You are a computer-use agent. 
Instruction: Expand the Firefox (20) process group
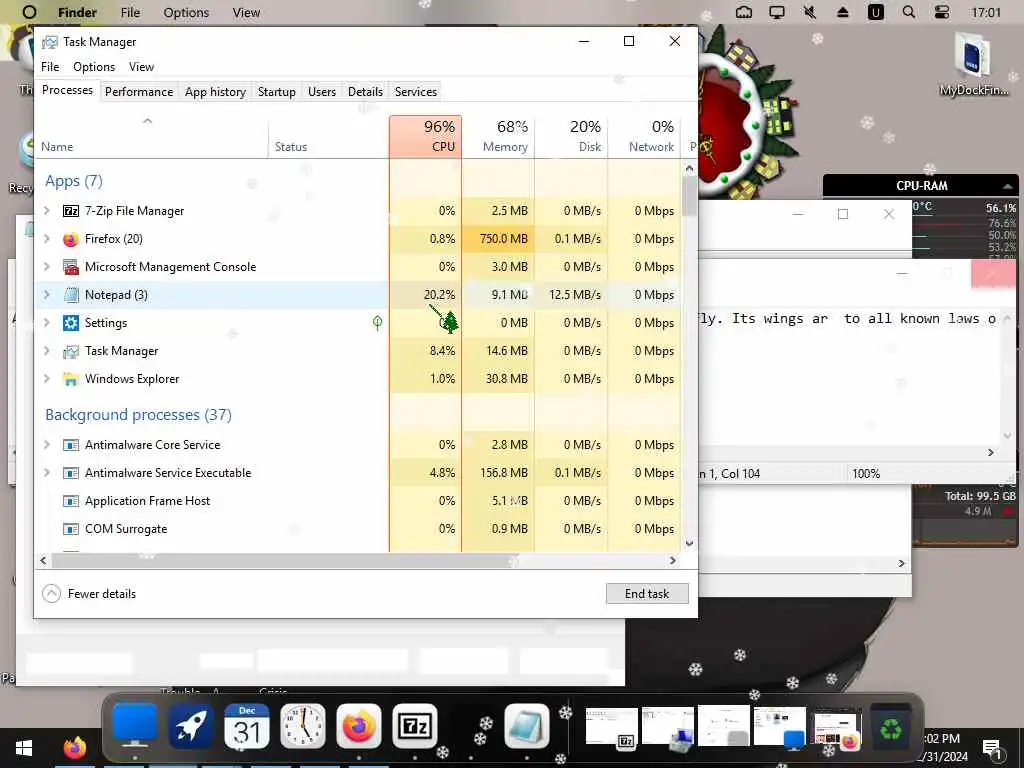click(46, 239)
